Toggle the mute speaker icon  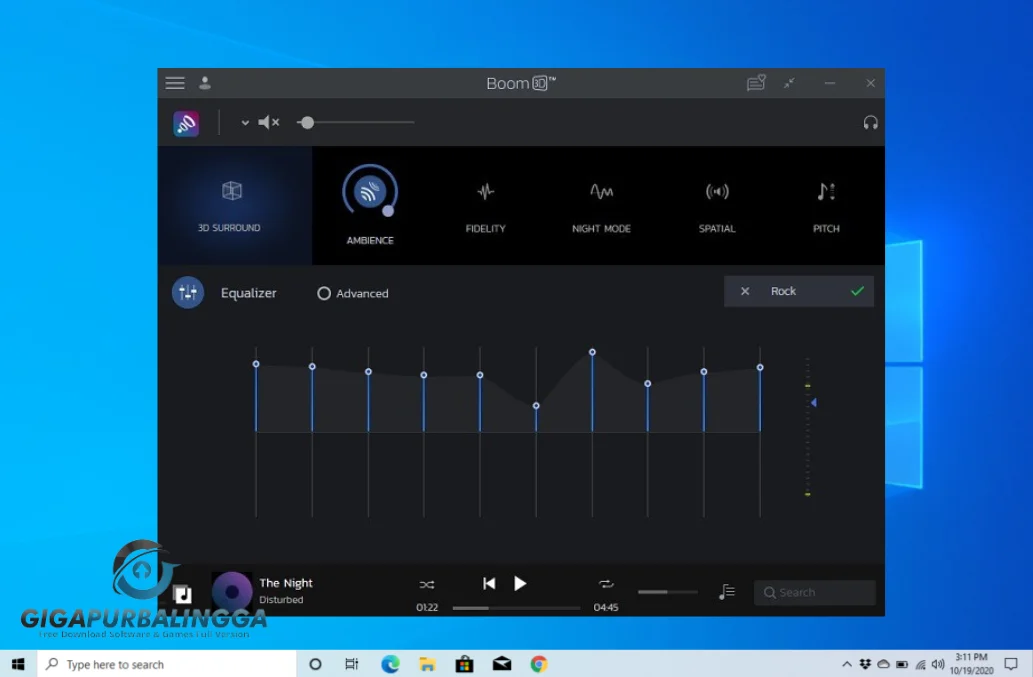pos(268,123)
